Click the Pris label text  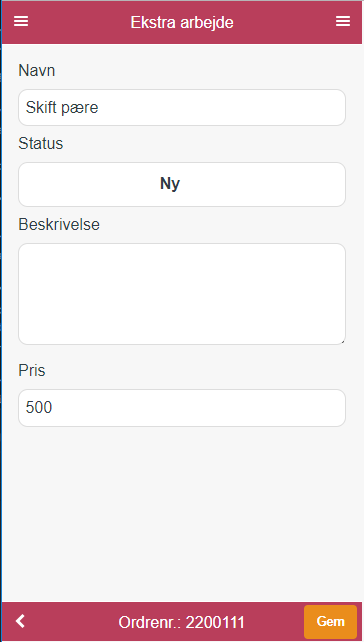click(x=32, y=370)
